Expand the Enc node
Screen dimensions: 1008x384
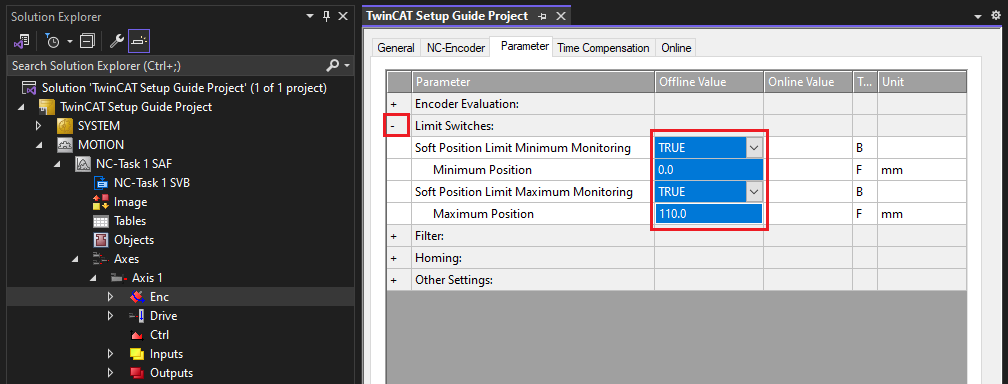[x=111, y=297]
